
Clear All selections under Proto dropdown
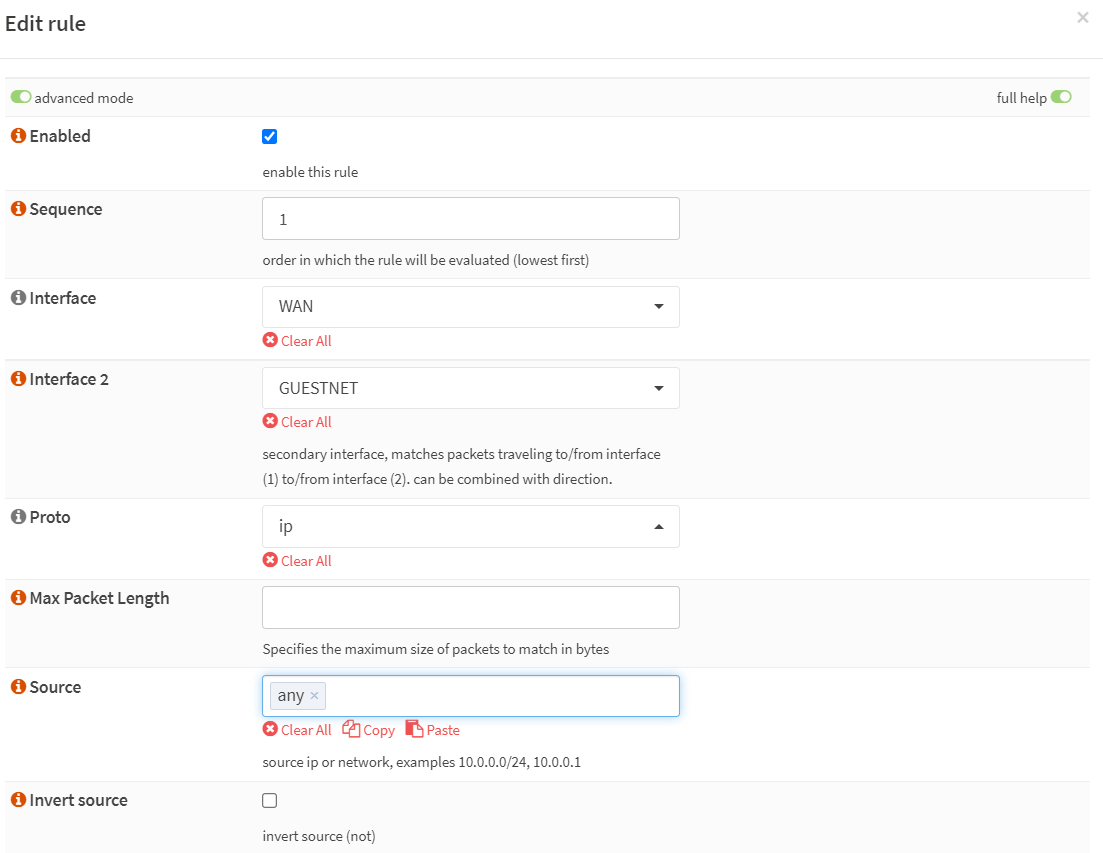(x=297, y=561)
